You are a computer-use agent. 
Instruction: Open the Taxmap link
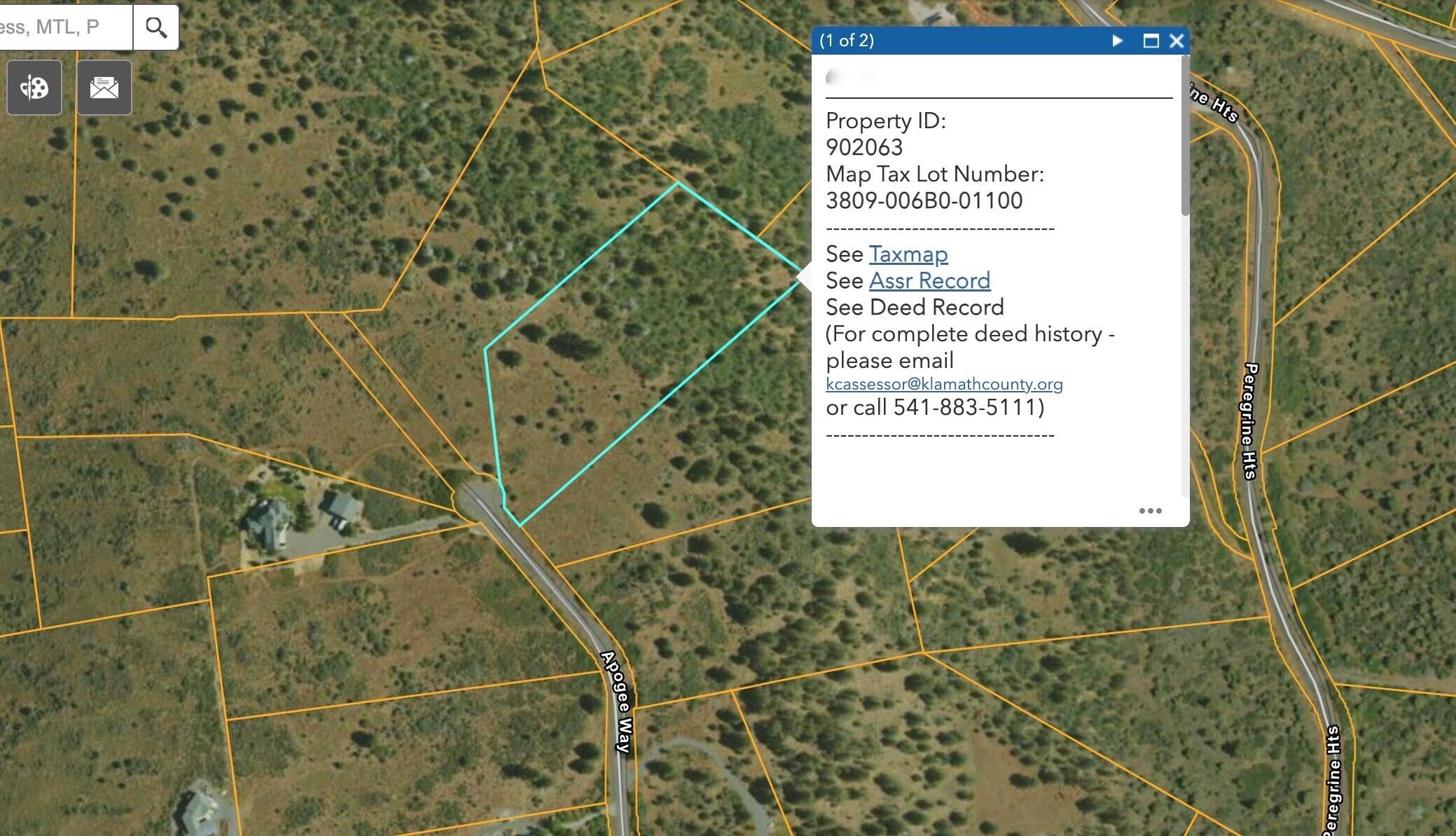point(908,254)
